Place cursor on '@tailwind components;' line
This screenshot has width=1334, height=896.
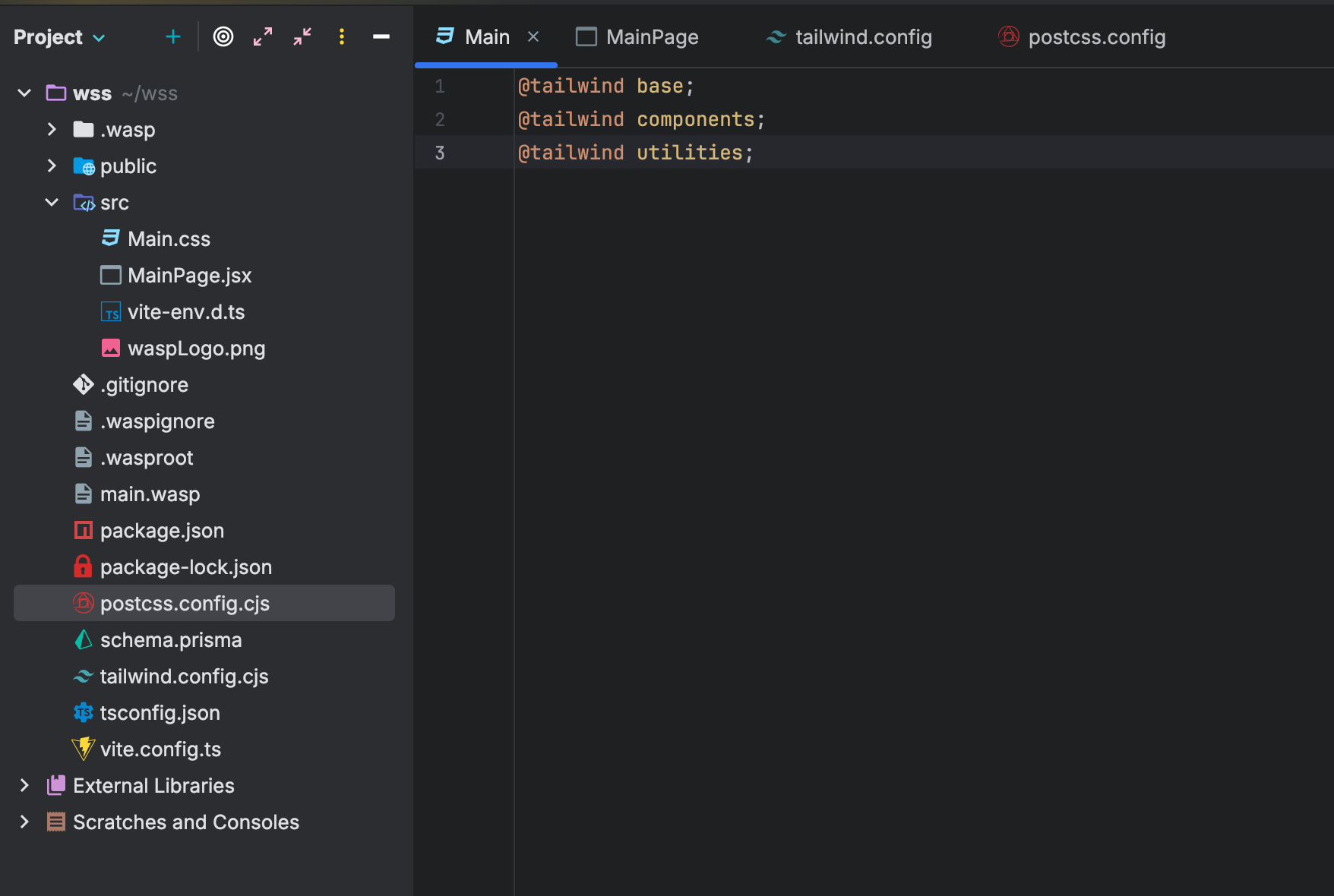(x=641, y=119)
